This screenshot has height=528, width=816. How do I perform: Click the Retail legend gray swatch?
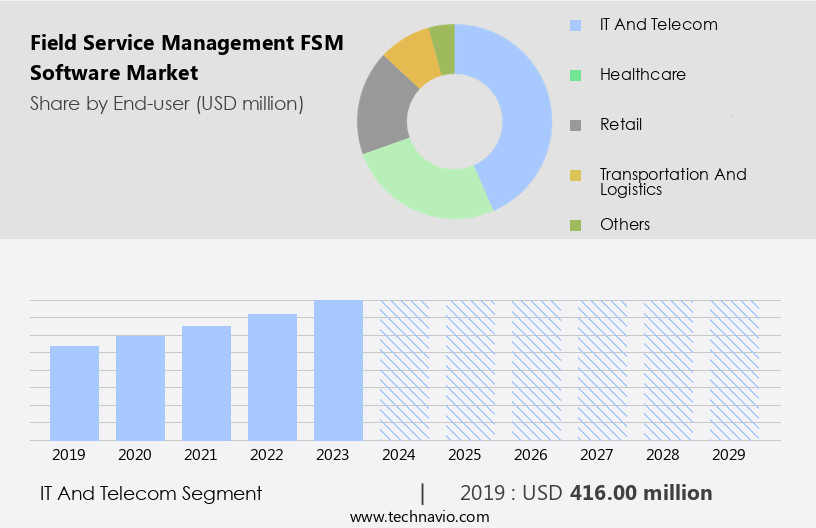[x=575, y=125]
